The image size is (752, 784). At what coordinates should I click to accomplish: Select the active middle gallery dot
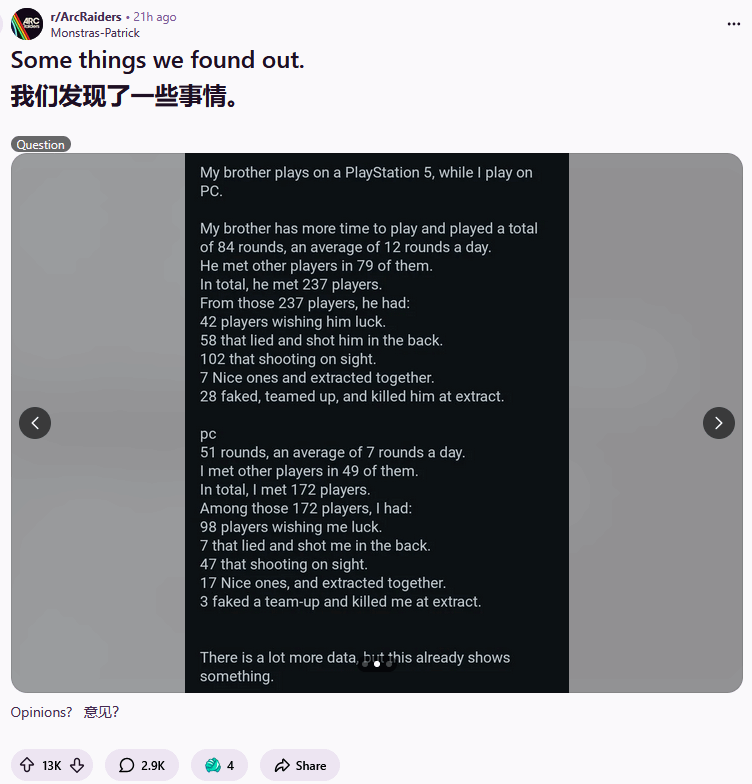tap(376, 664)
